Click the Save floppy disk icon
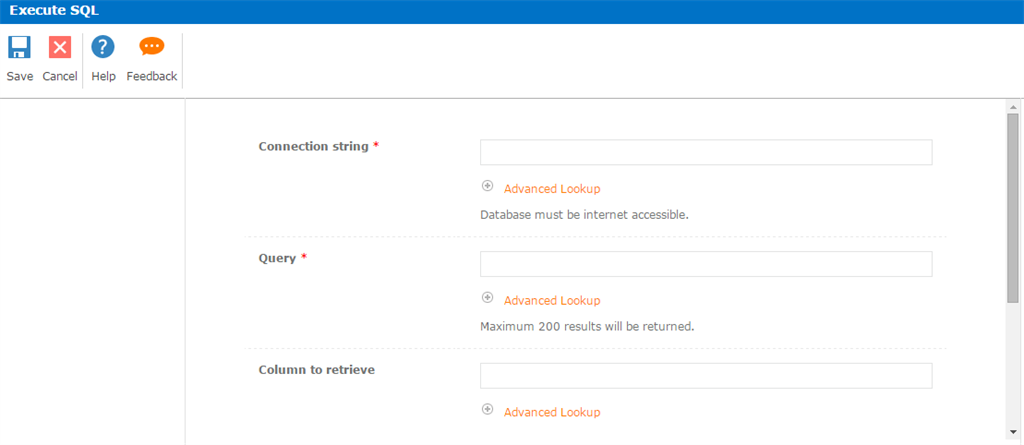The height and width of the screenshot is (445, 1024). point(20,48)
